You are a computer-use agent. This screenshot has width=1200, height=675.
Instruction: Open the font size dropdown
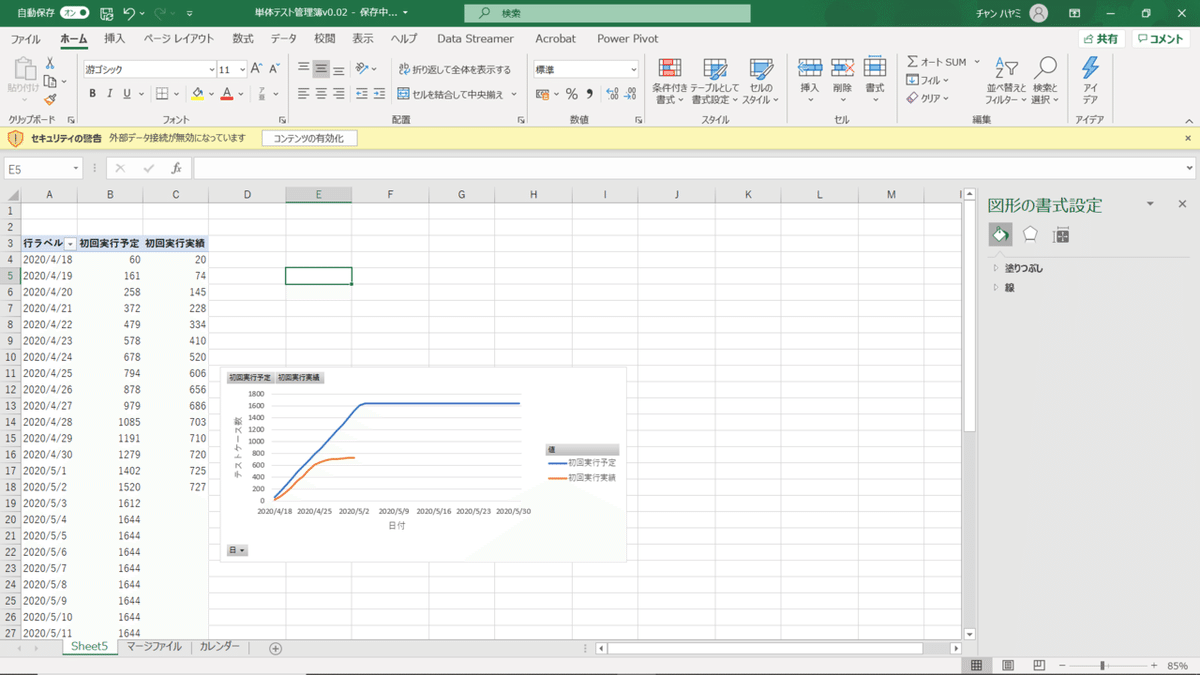(x=242, y=70)
